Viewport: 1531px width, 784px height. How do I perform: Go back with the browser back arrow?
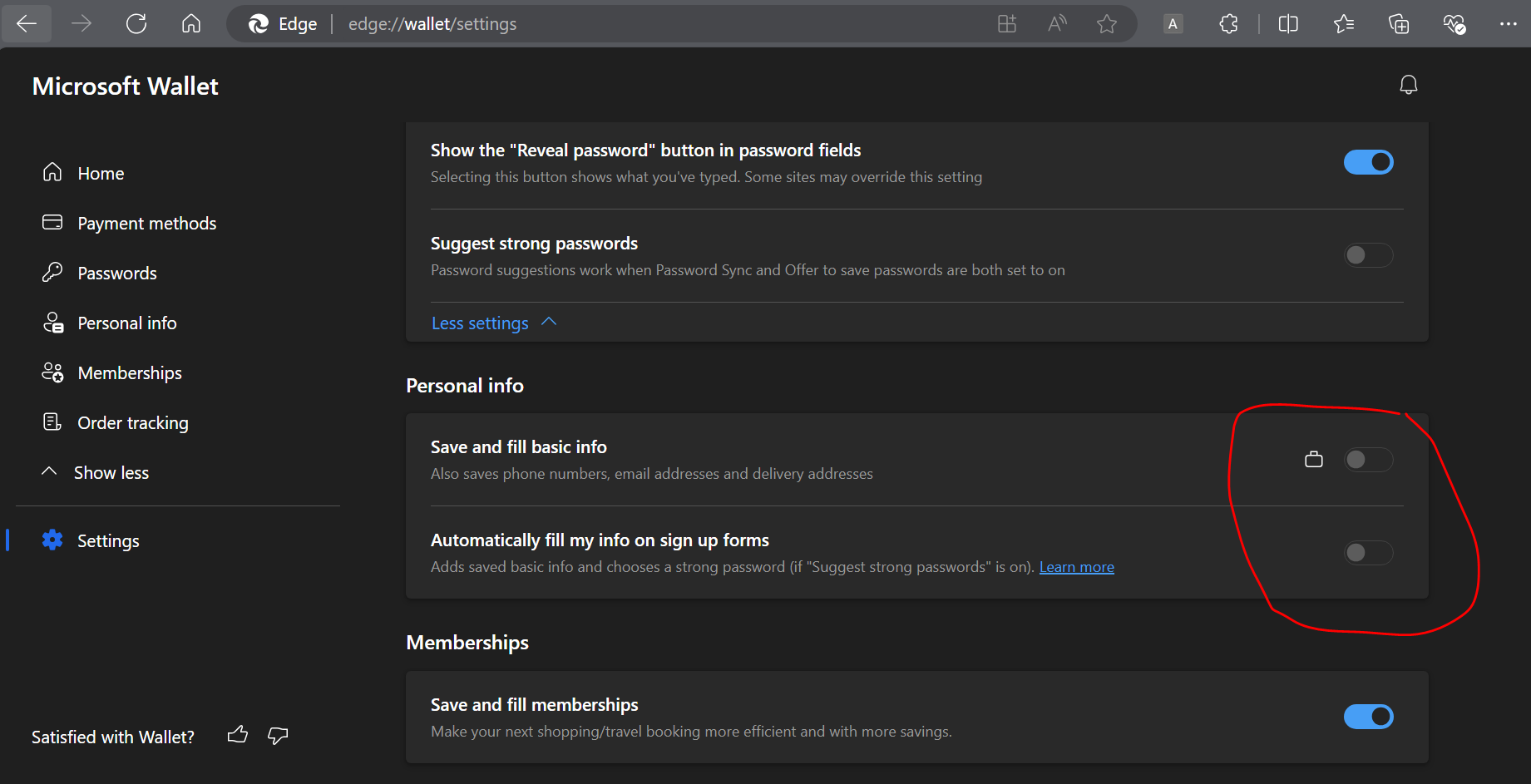click(x=27, y=24)
